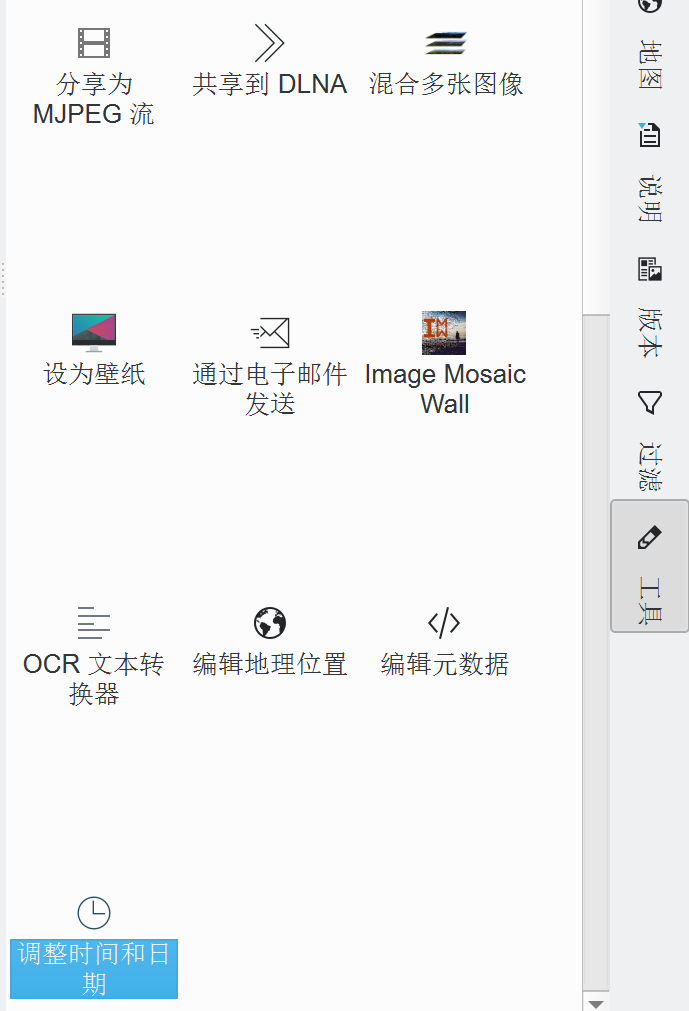Screen dimensions: 689x1011
Task: Open the 编辑元数据 code brackets icon
Action: pyautogui.click(x=444, y=622)
